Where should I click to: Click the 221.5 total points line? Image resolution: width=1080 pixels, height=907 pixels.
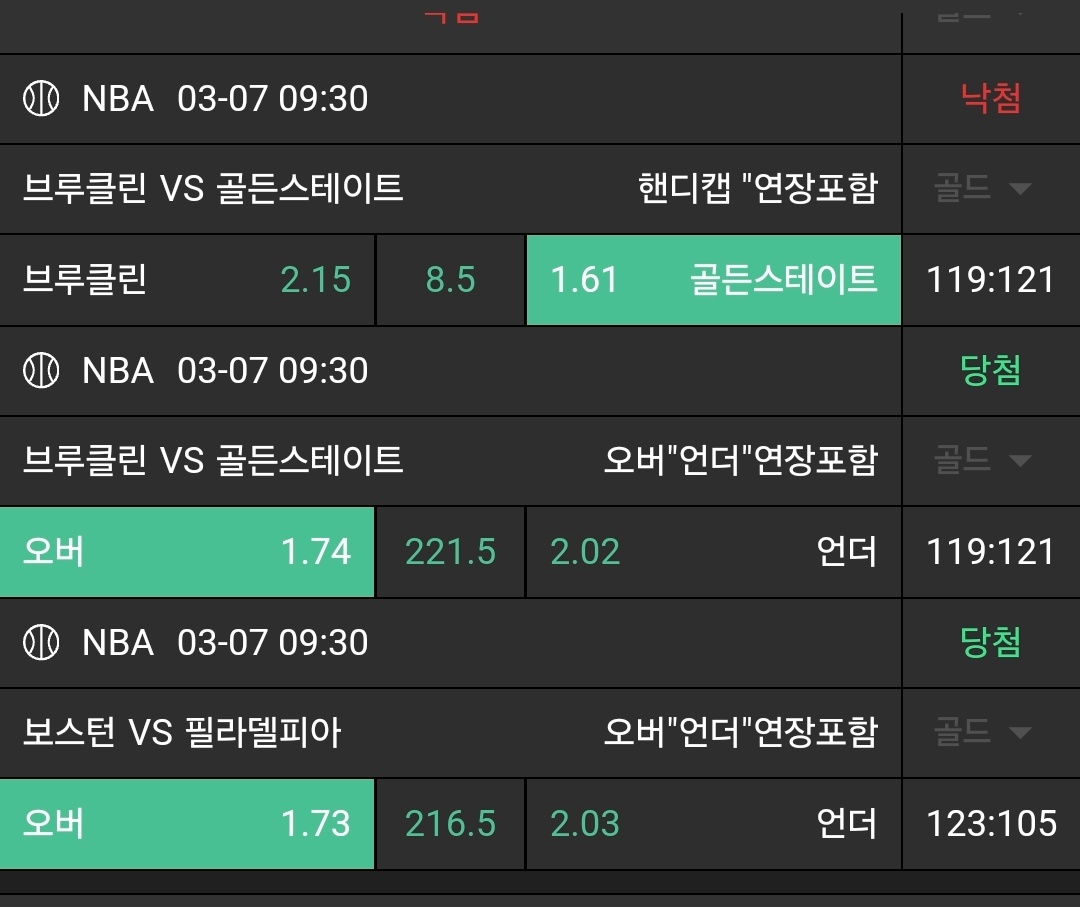pyautogui.click(x=450, y=552)
